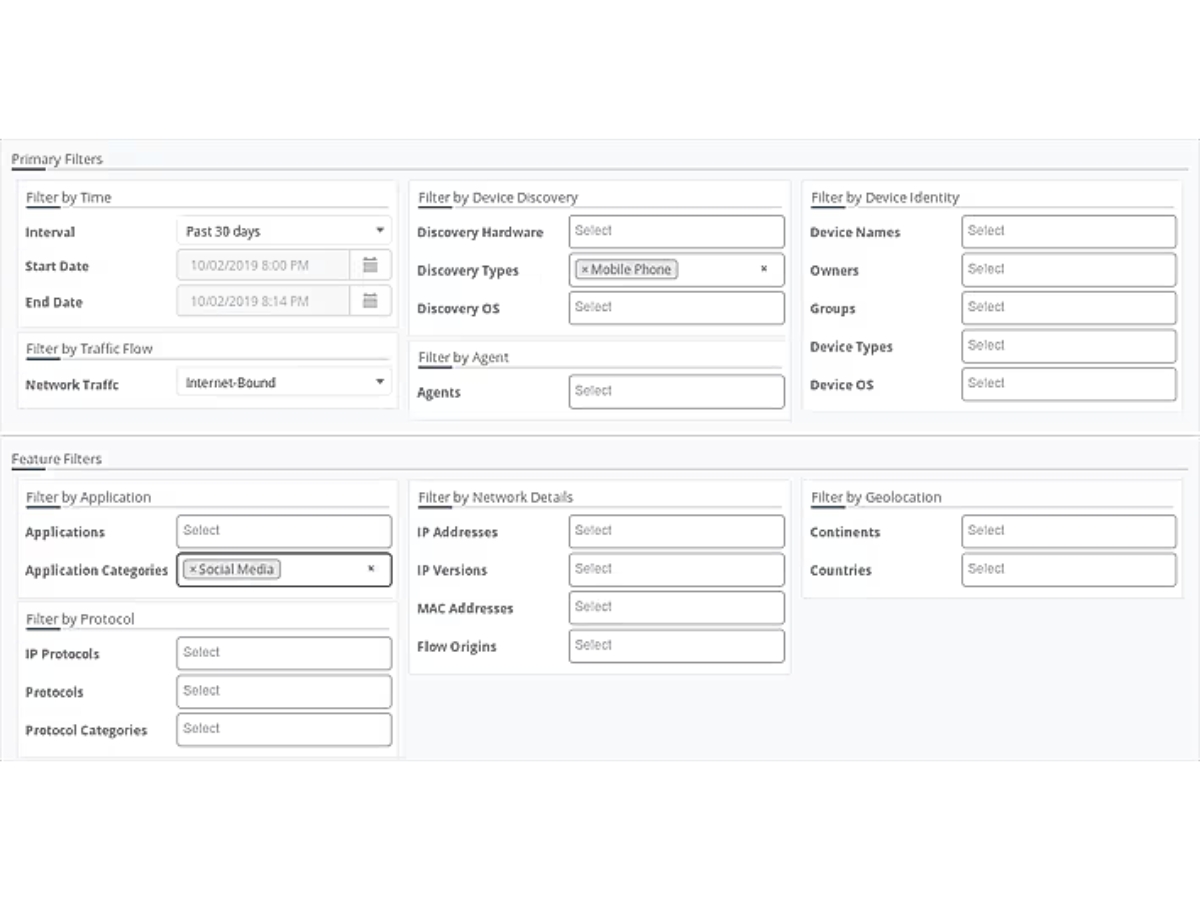Viewport: 1200px width, 900px height.
Task: Click the Feature Filters heading
Action: tap(57, 459)
